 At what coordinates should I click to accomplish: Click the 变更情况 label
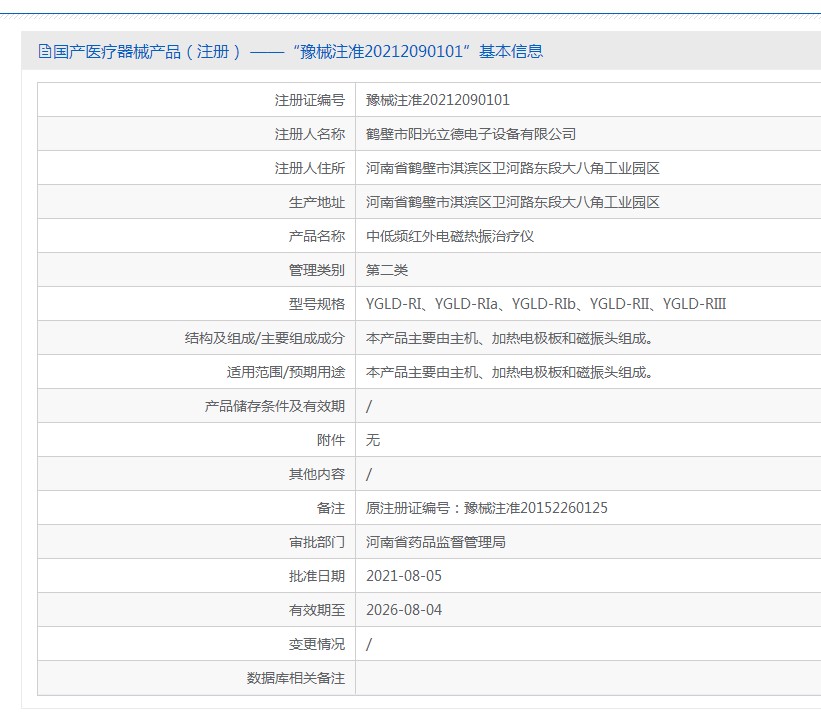coord(316,644)
